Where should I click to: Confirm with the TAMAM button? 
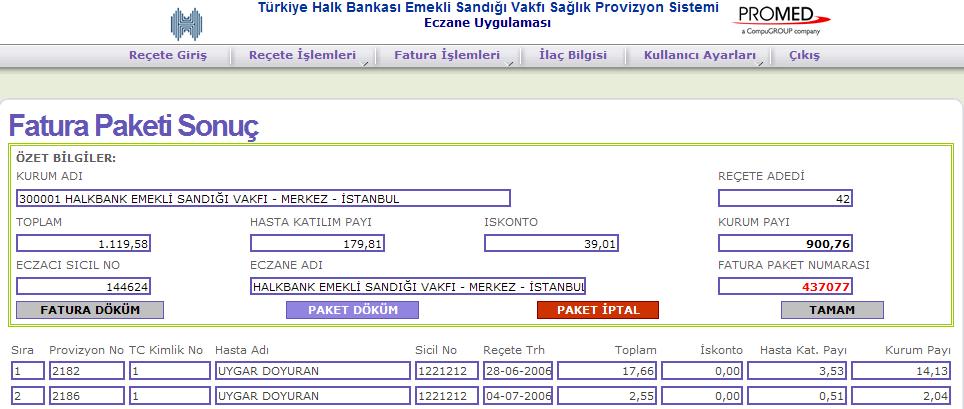coord(832,310)
